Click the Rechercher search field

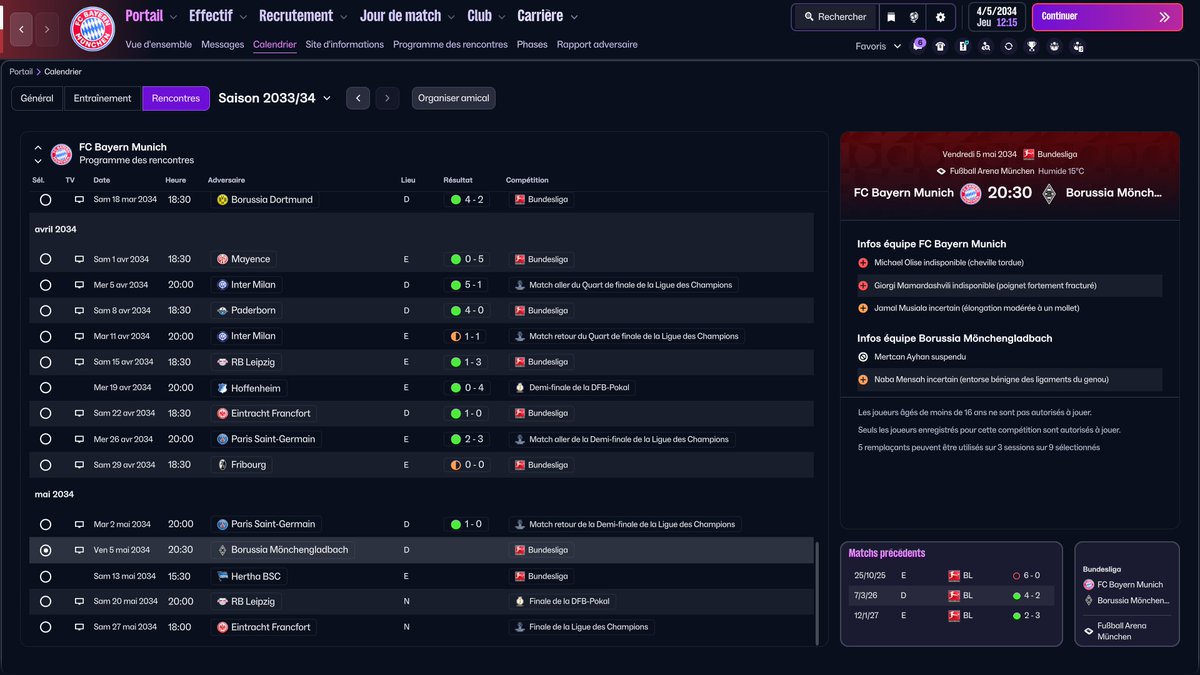[x=834, y=17]
